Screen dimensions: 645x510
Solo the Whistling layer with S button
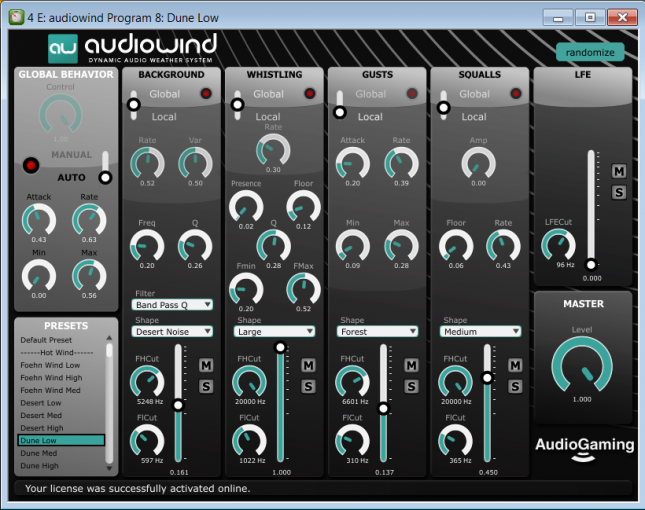click(x=308, y=386)
